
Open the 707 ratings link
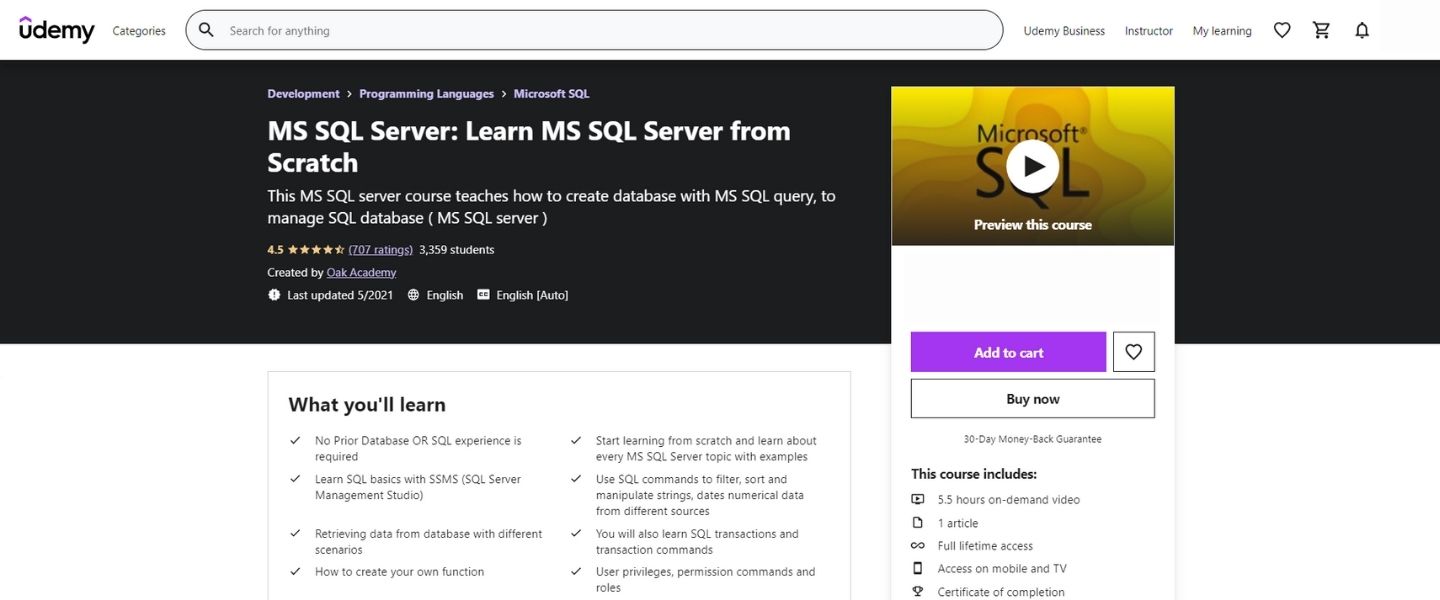coord(381,250)
